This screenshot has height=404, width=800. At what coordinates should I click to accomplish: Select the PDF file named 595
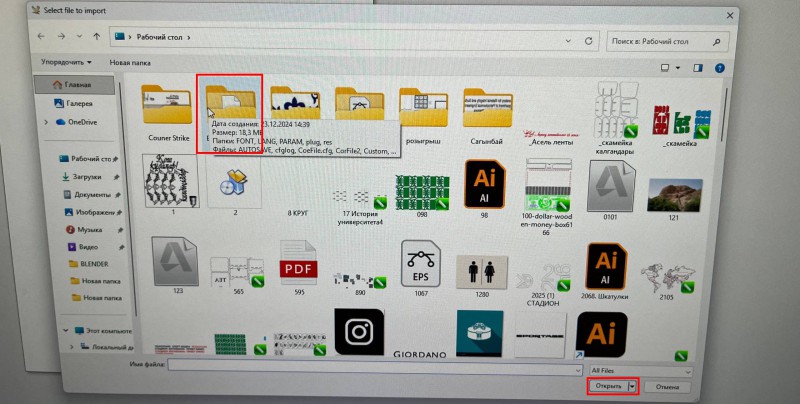point(298,268)
